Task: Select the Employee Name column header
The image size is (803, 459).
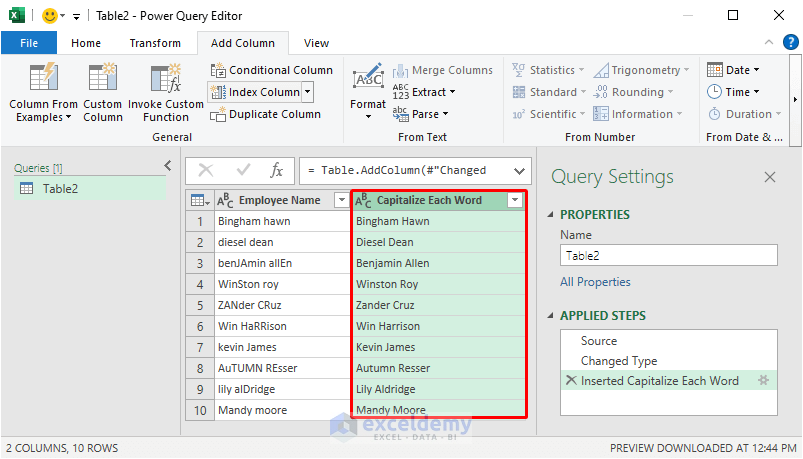Action: [282, 200]
